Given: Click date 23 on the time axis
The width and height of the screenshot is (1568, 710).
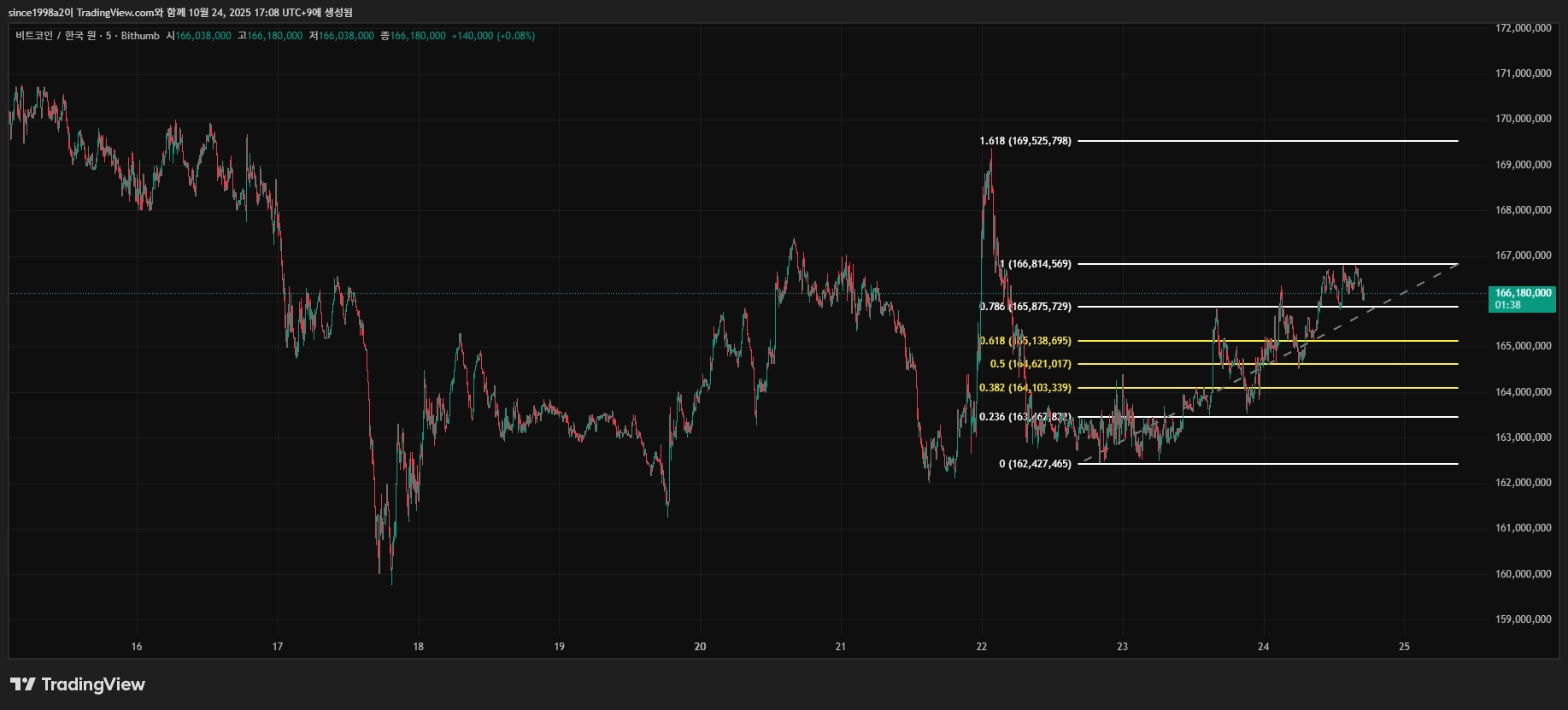Looking at the screenshot, I should tap(1123, 647).
